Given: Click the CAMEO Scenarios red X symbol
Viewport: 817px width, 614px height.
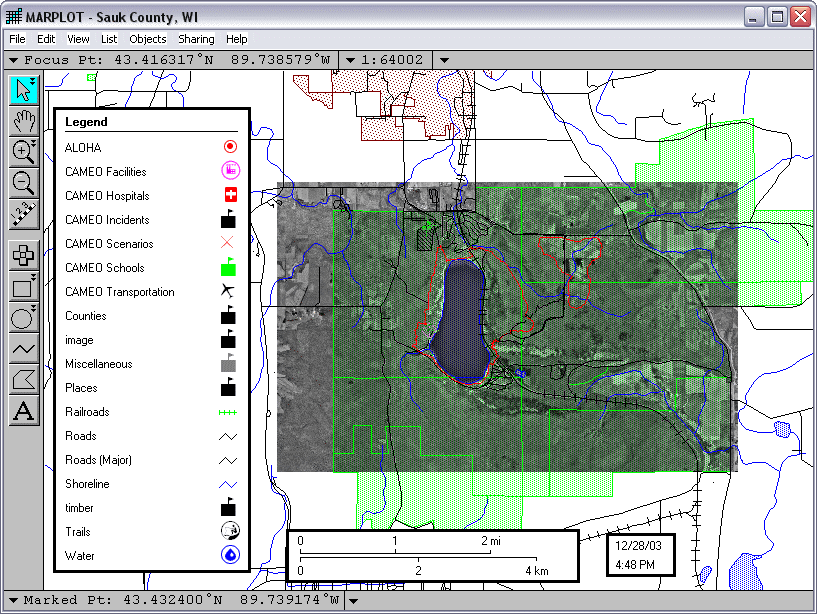Looking at the screenshot, I should [x=227, y=242].
